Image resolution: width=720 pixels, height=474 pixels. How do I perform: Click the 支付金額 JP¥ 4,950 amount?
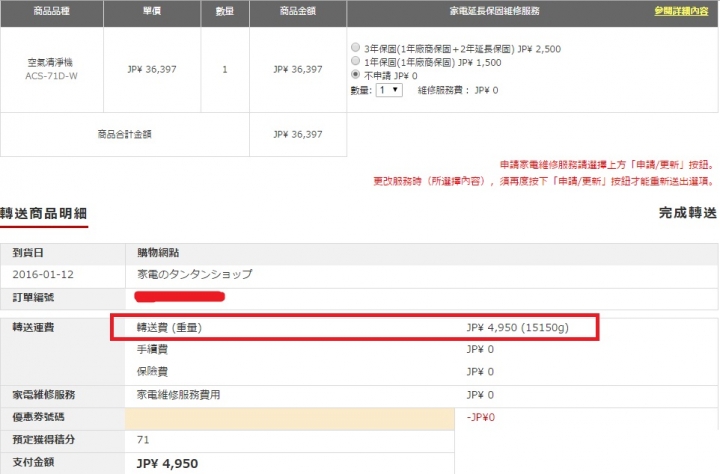click(x=168, y=463)
